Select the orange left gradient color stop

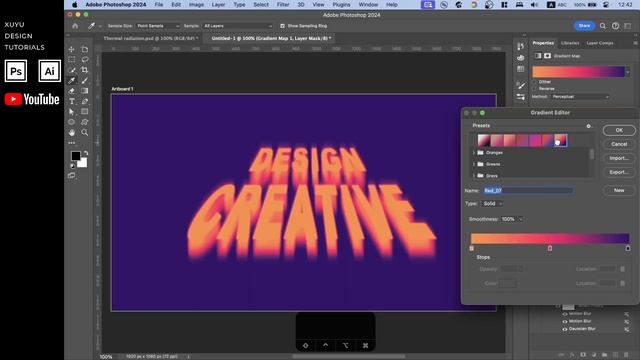point(472,248)
